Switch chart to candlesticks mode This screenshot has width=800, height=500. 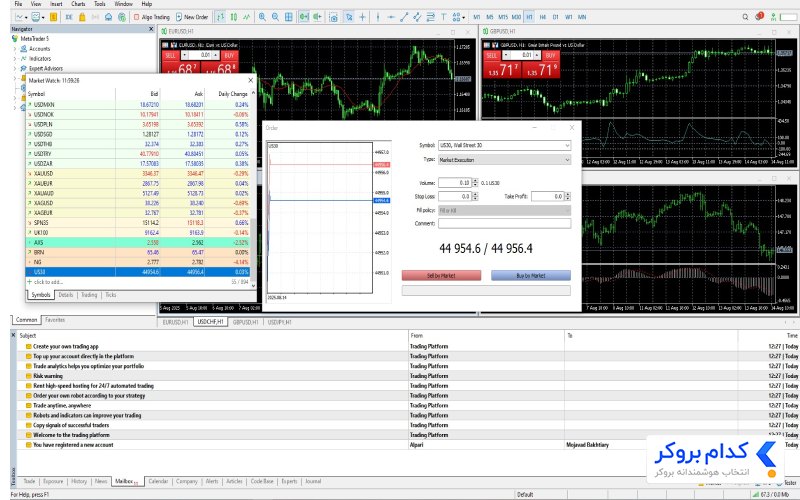point(234,17)
